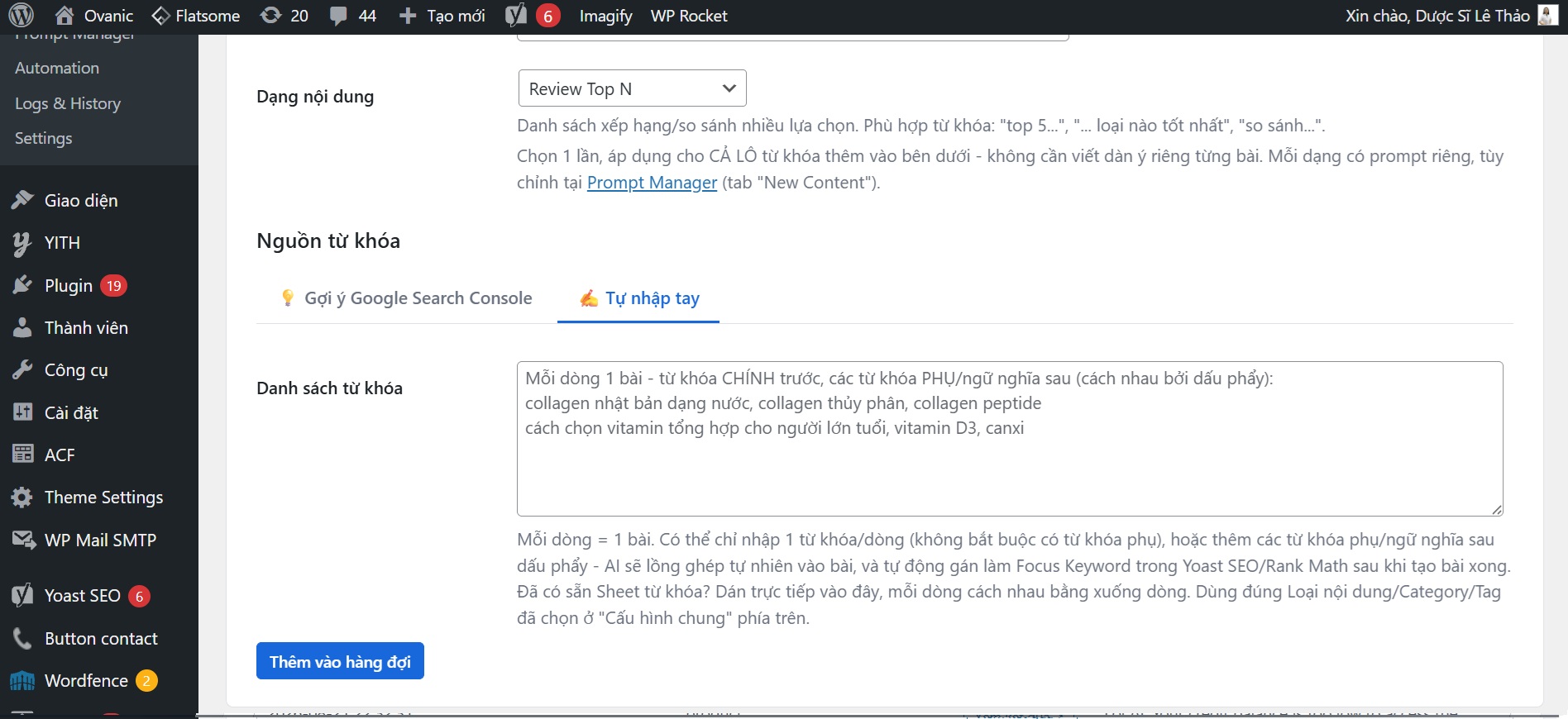This screenshot has width=1568, height=719.
Task: Click the user avatar in top right
Action: (x=1548, y=16)
